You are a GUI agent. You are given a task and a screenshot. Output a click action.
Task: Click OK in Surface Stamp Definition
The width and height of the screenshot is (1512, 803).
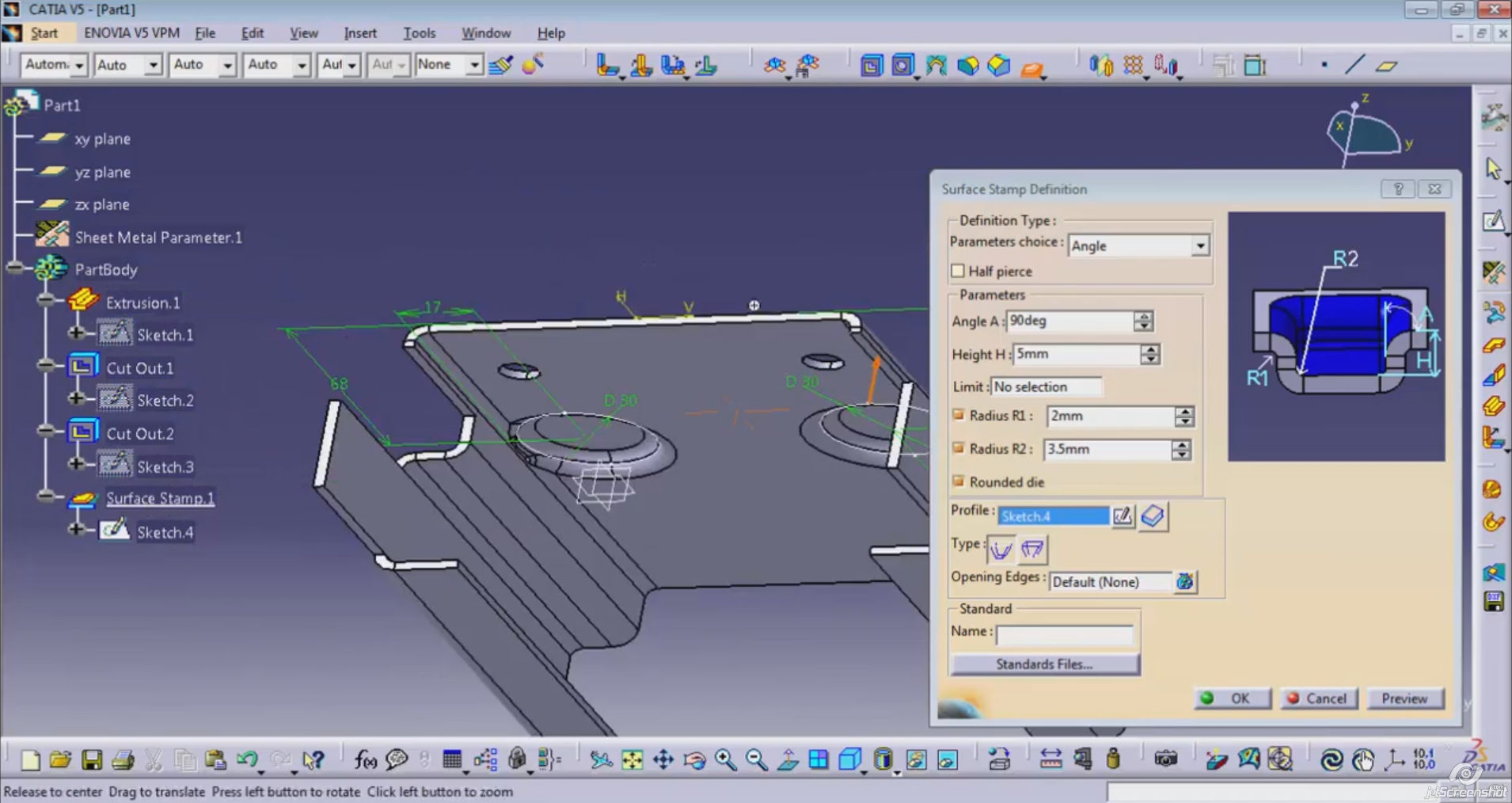(x=1233, y=698)
